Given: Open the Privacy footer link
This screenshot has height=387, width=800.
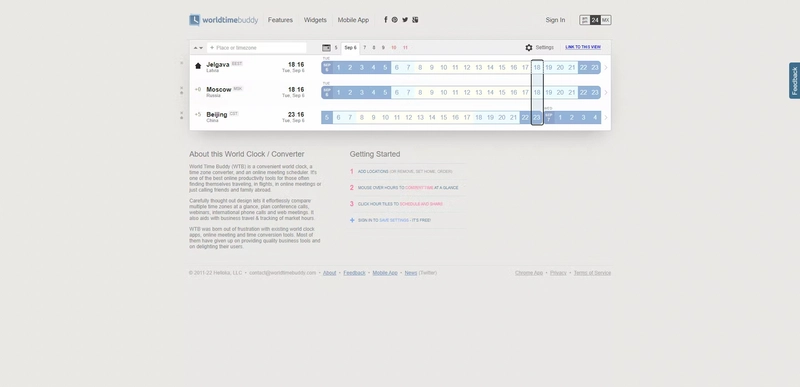Looking at the screenshot, I should point(558,273).
